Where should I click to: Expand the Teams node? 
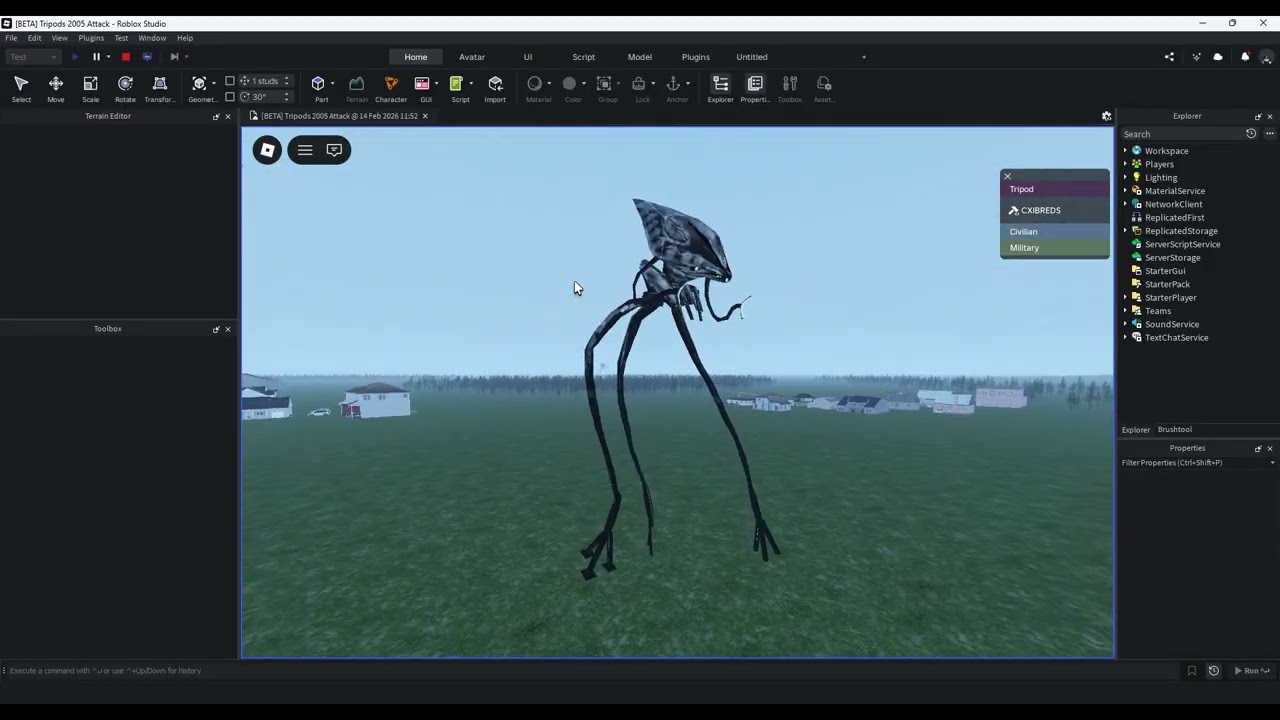coord(1125,311)
